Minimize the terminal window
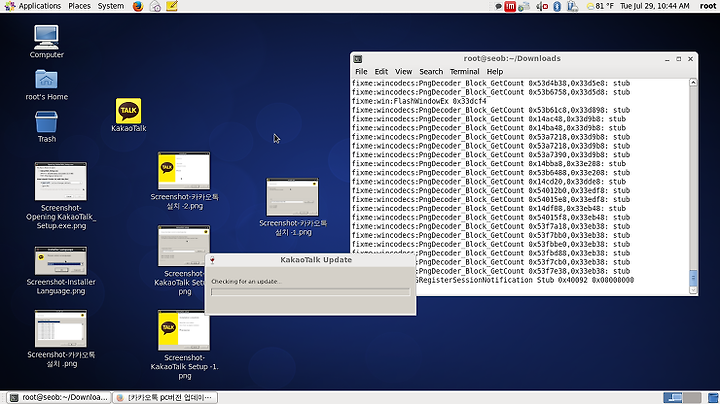The width and height of the screenshot is (720, 404). point(667,59)
